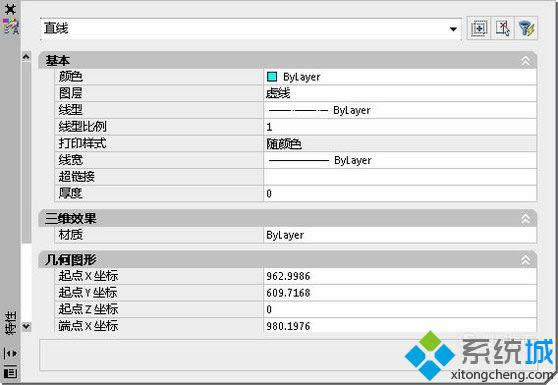Select the 线型 property label
The width and height of the screenshot is (558, 385).
(70, 110)
